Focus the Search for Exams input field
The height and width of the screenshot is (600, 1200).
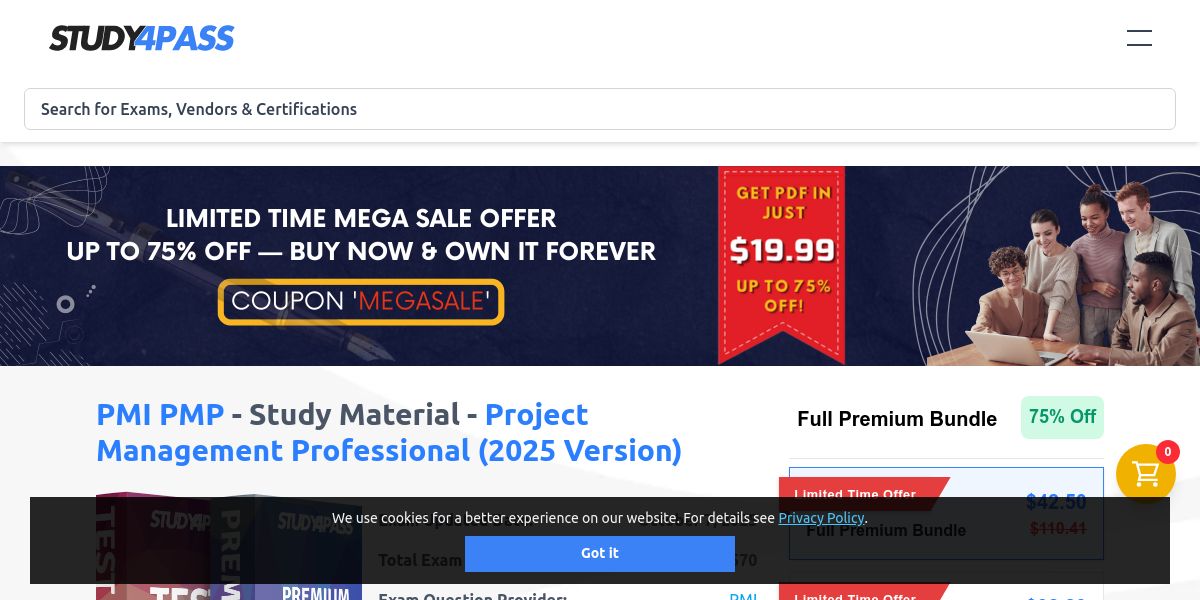pos(600,109)
